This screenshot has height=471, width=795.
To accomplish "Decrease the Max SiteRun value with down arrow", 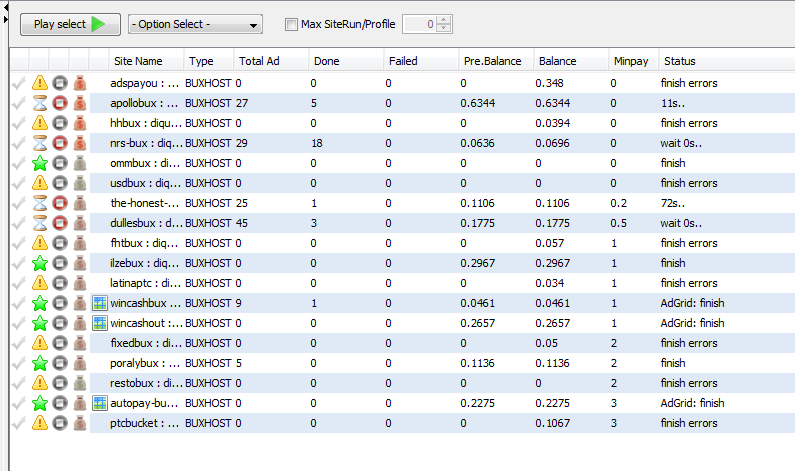I will click(444, 29).
